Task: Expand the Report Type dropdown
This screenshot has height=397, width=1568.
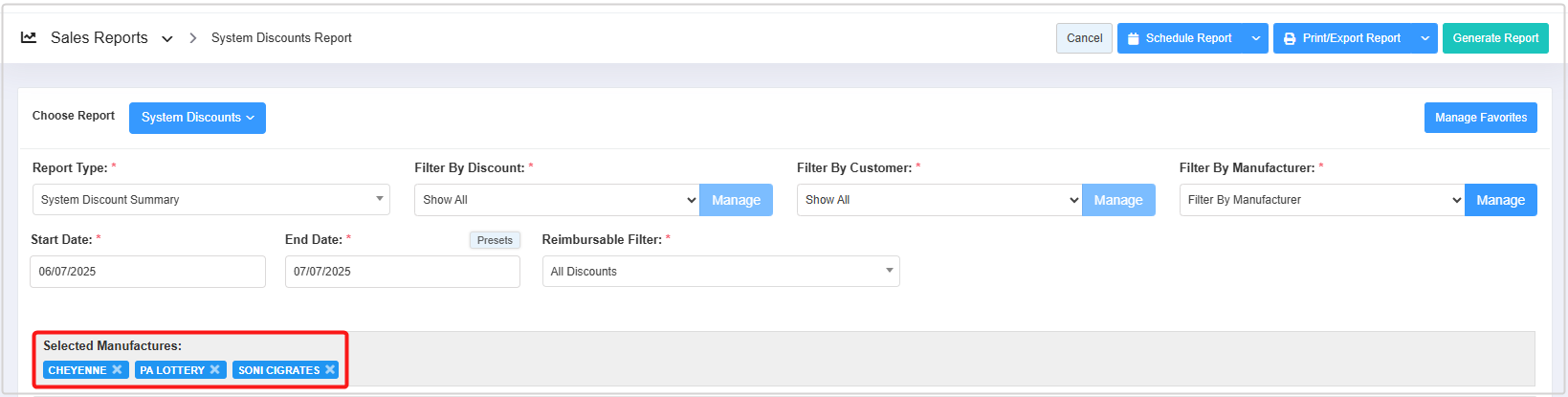Action: click(x=210, y=200)
